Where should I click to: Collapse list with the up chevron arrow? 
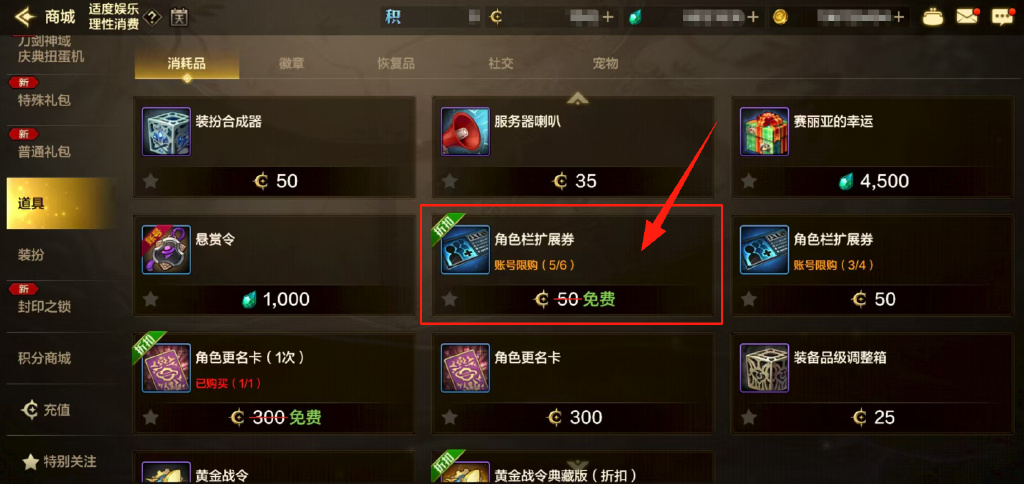point(578,99)
